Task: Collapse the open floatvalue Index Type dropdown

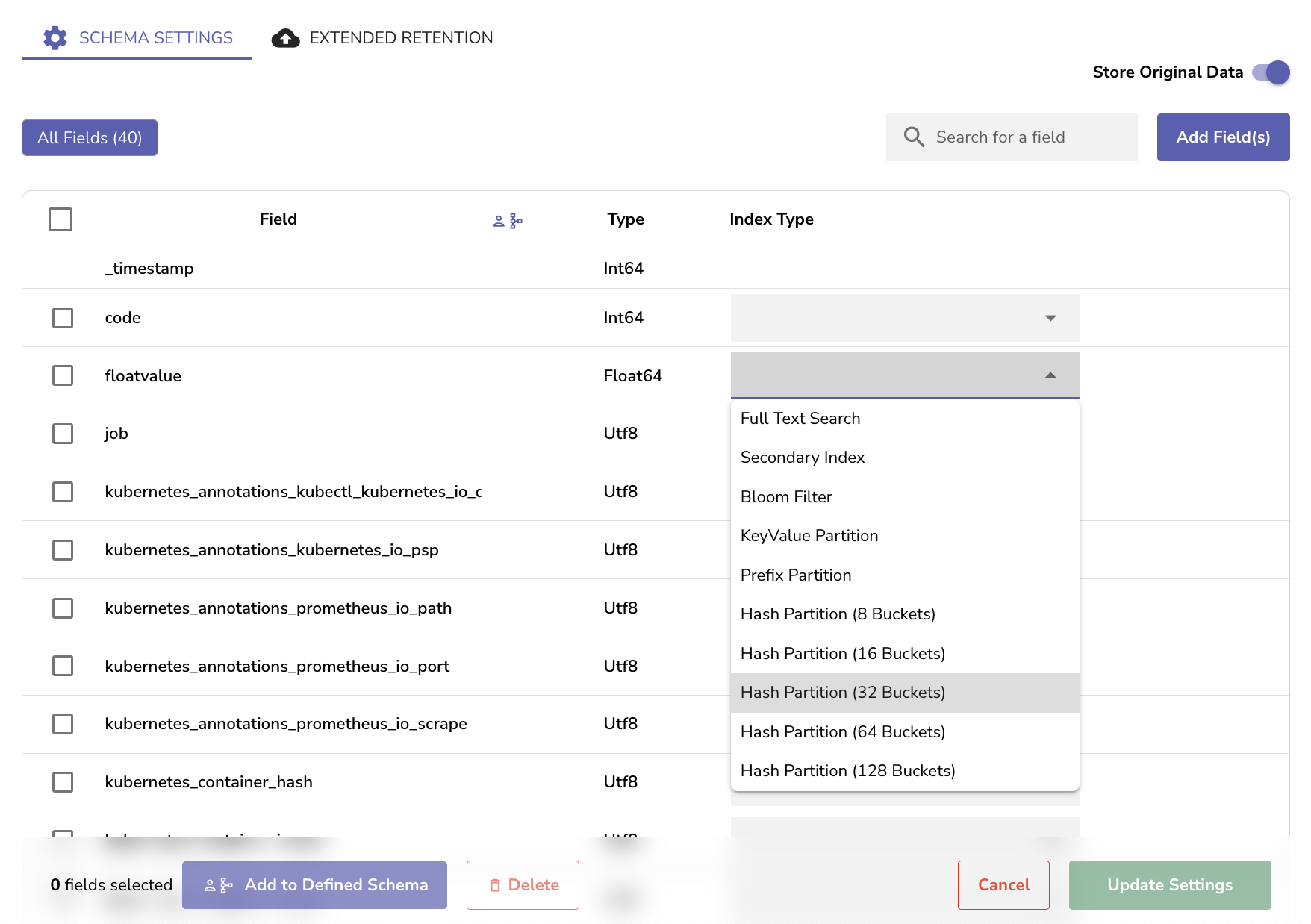Action: point(1050,375)
